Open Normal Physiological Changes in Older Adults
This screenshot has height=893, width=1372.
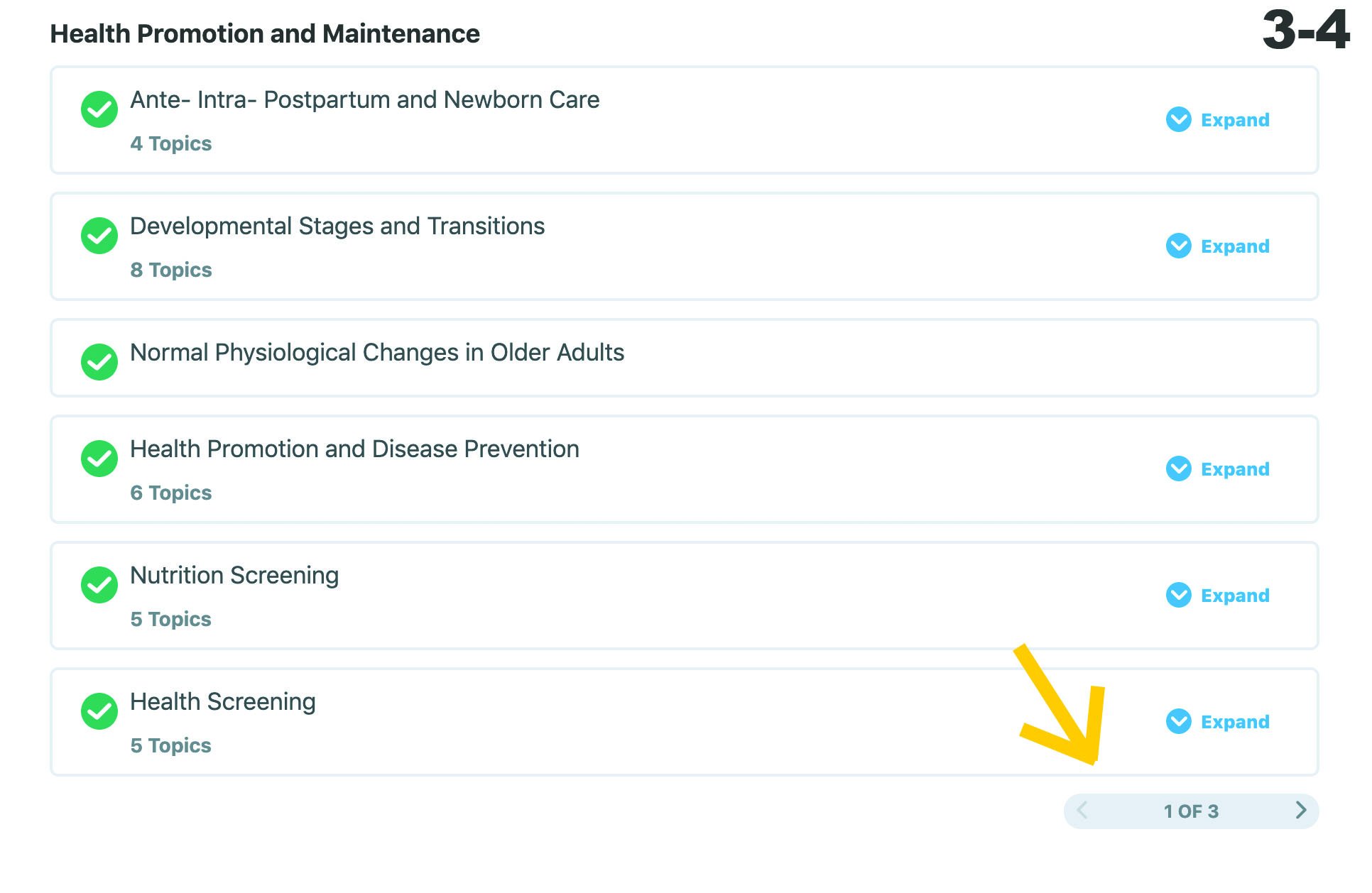(377, 352)
